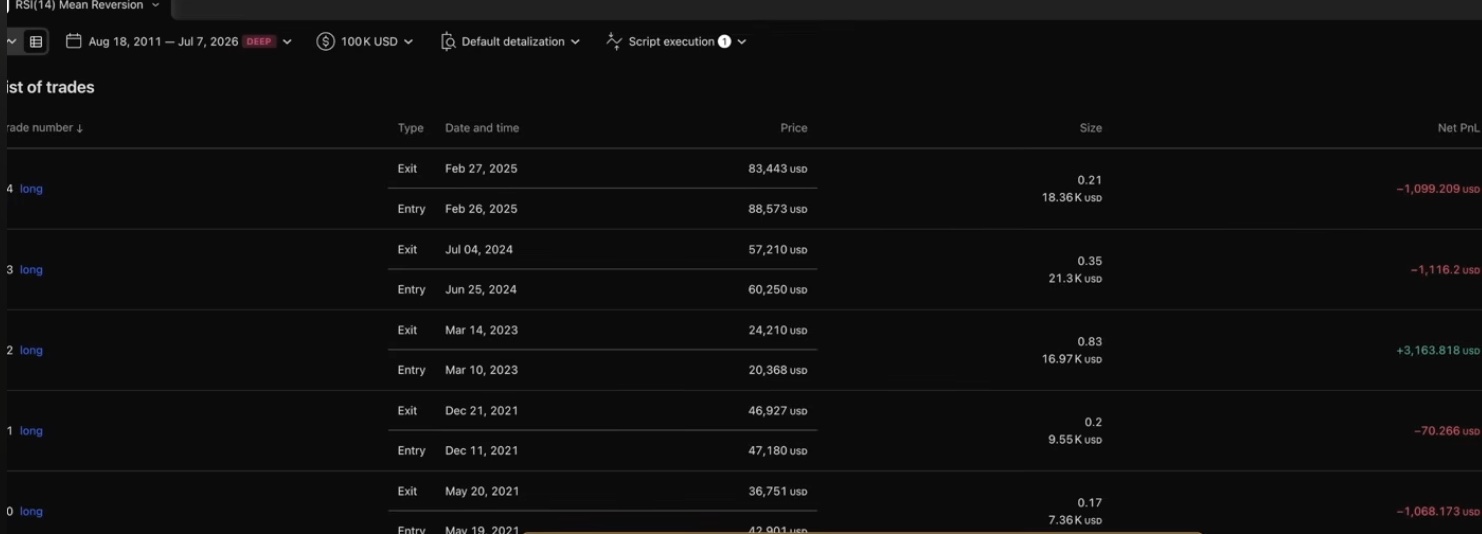Image resolution: width=1482 pixels, height=534 pixels.
Task: Select the Dec 11, 2021 entry date
Action: click(x=481, y=451)
